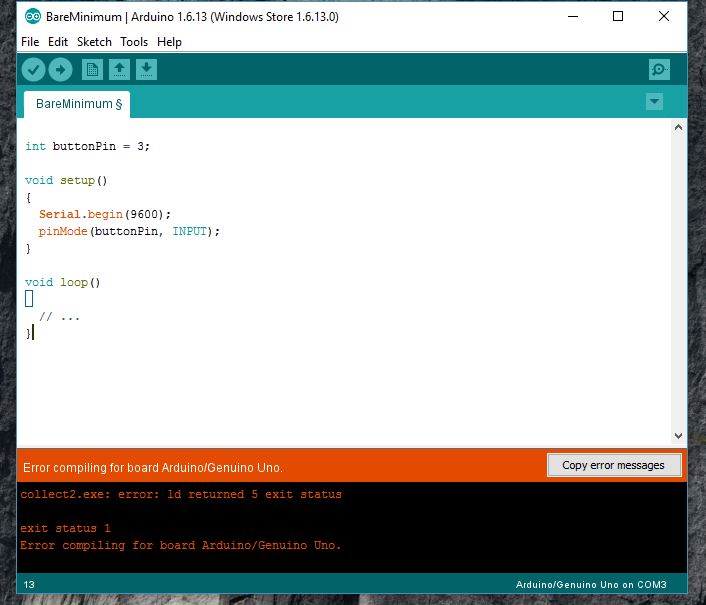706x605 pixels.
Task: Maximize the Arduino window
Action: pyautogui.click(x=618, y=17)
